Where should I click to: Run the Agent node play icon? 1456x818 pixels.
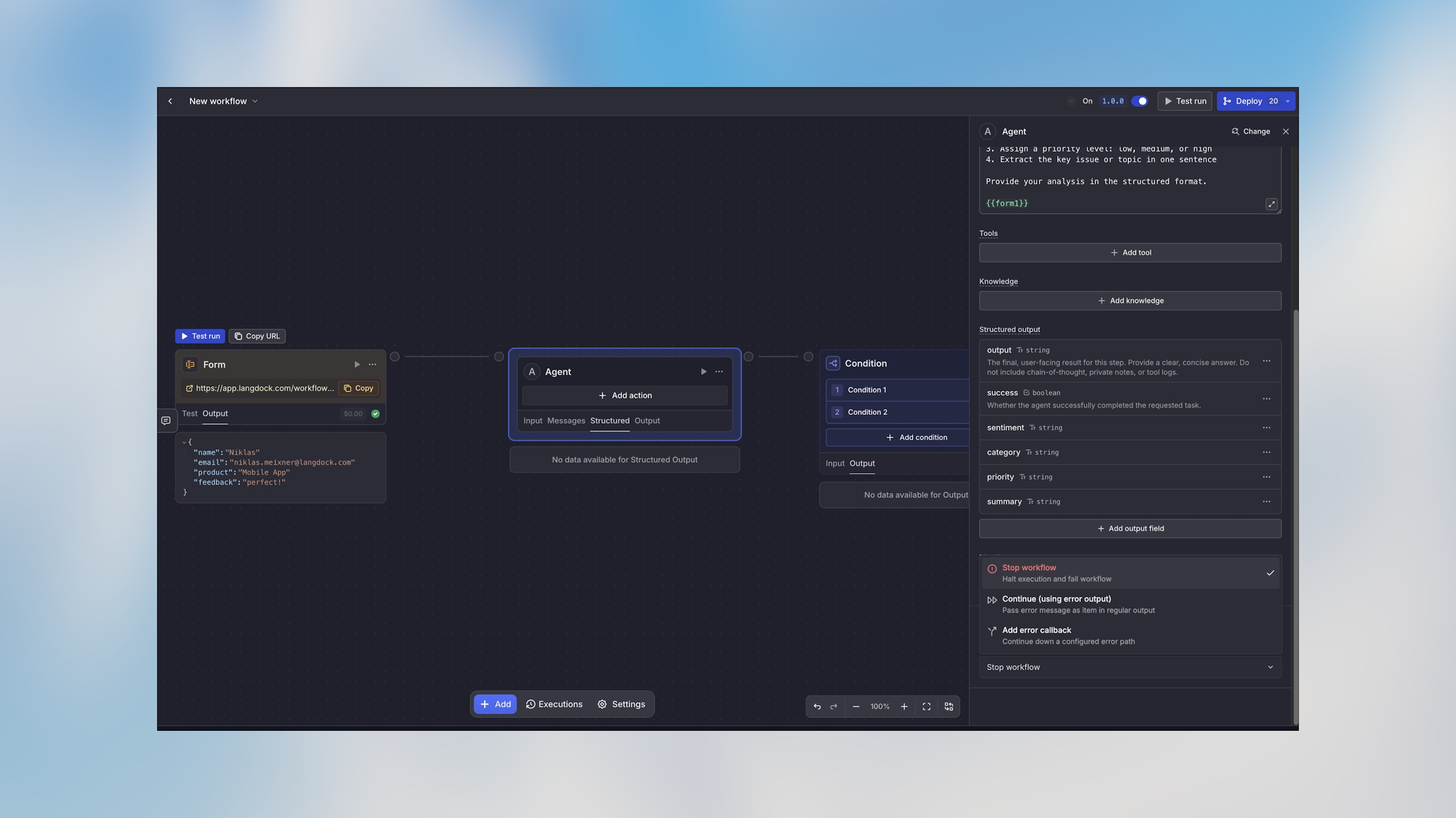click(x=703, y=371)
